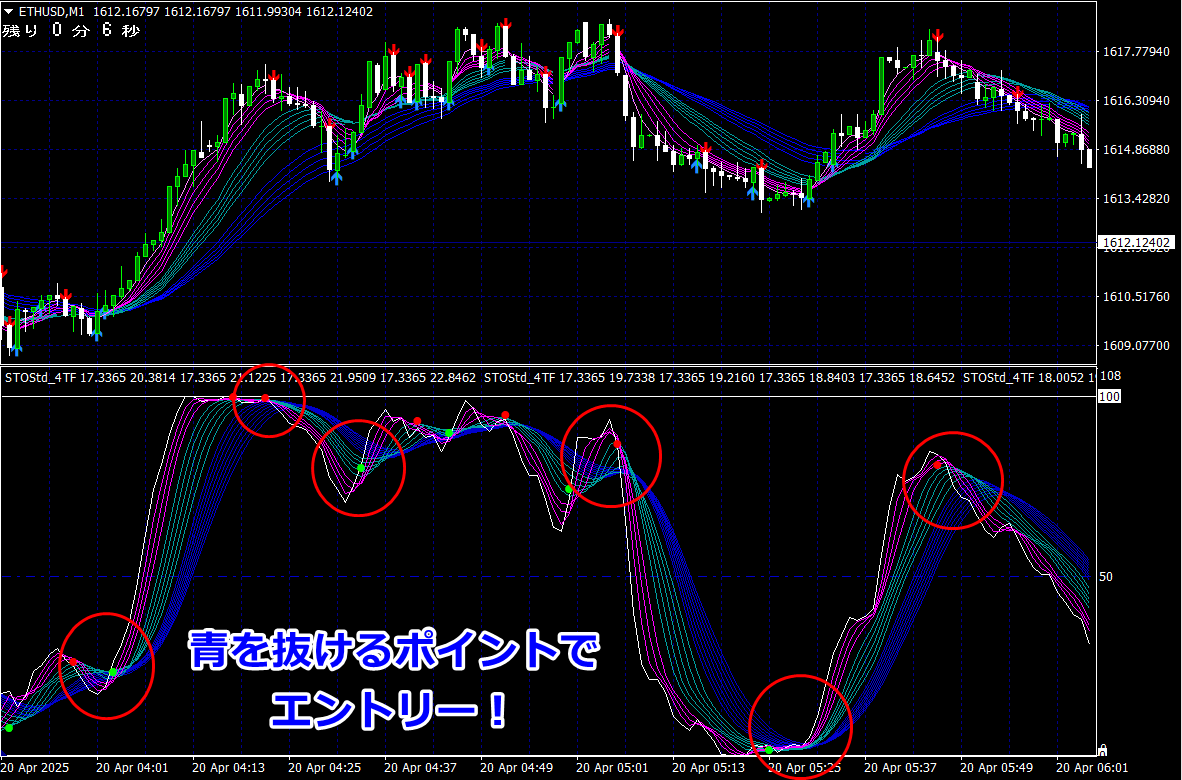Click the 20 Apr 05:13 time label
1182x780 pixels.
pyautogui.click(x=708, y=769)
